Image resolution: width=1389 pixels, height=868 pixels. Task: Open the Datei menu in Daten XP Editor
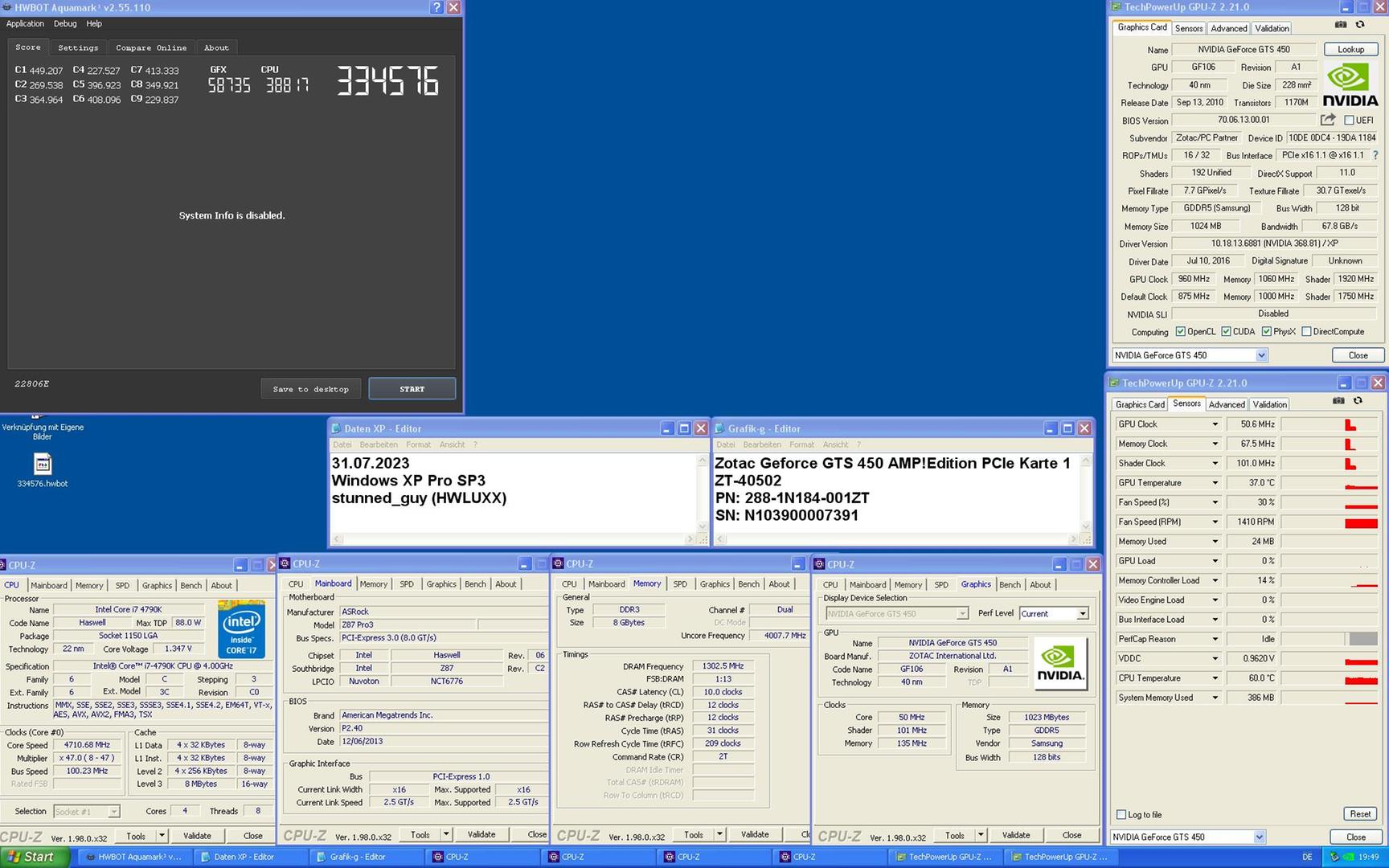pos(342,444)
